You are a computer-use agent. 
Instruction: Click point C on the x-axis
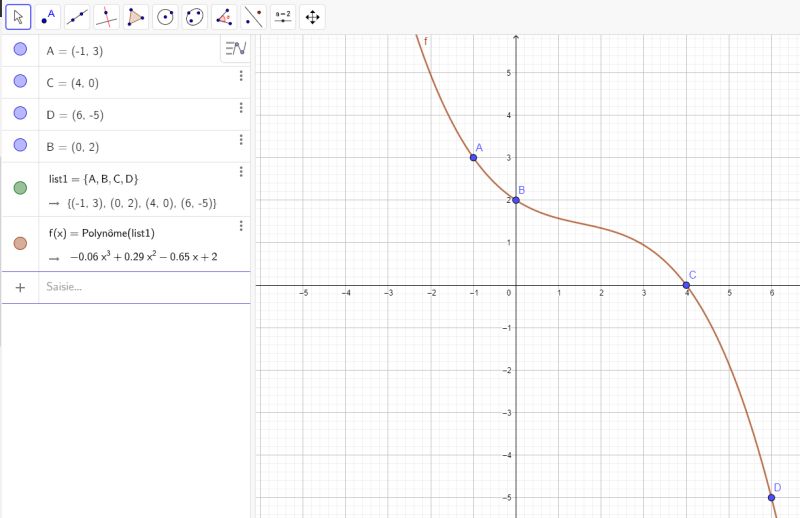[x=686, y=285]
